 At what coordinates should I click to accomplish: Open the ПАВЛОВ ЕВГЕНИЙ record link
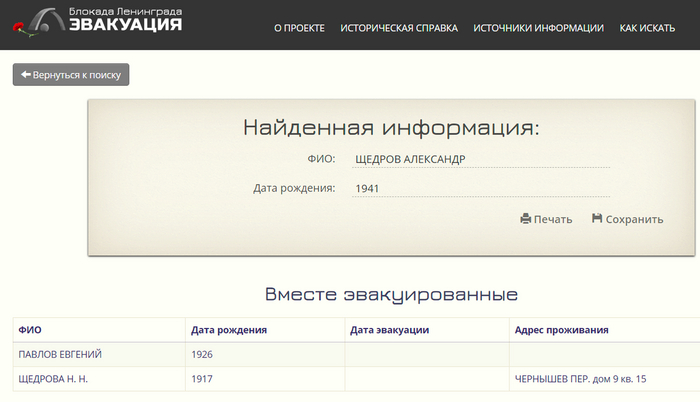[x=60, y=354]
